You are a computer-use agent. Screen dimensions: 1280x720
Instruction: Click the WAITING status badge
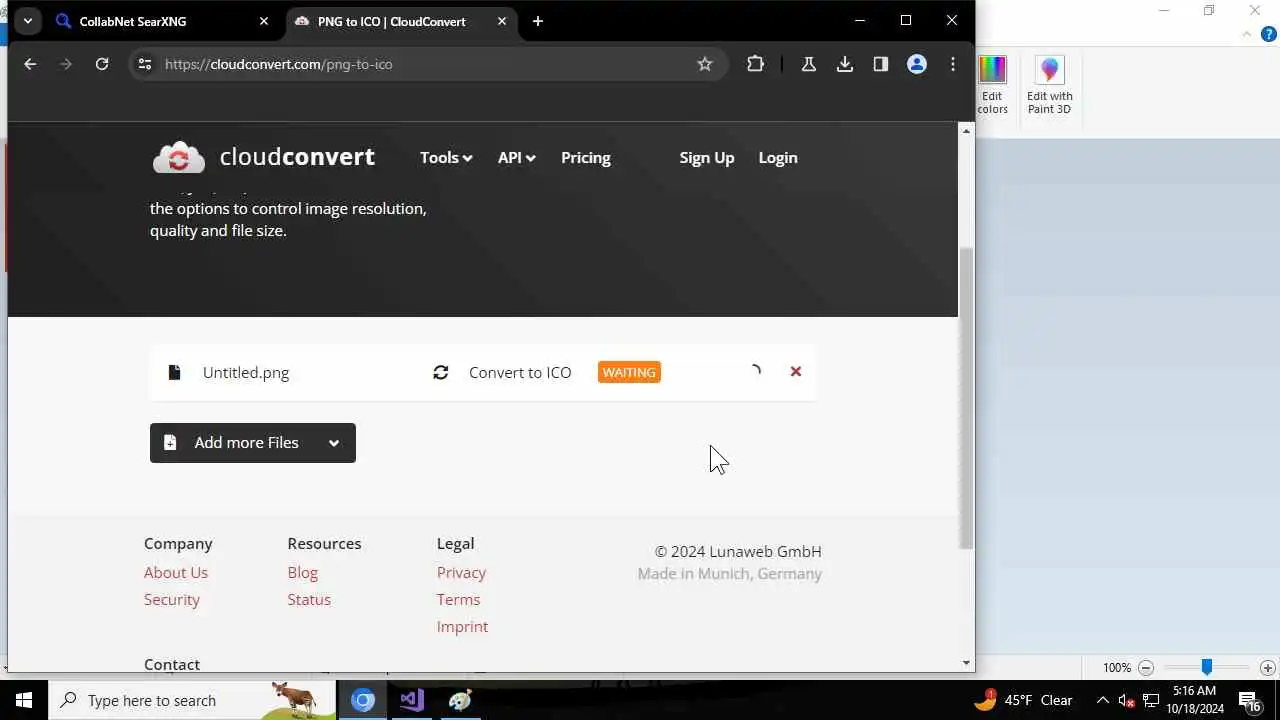[x=629, y=372]
